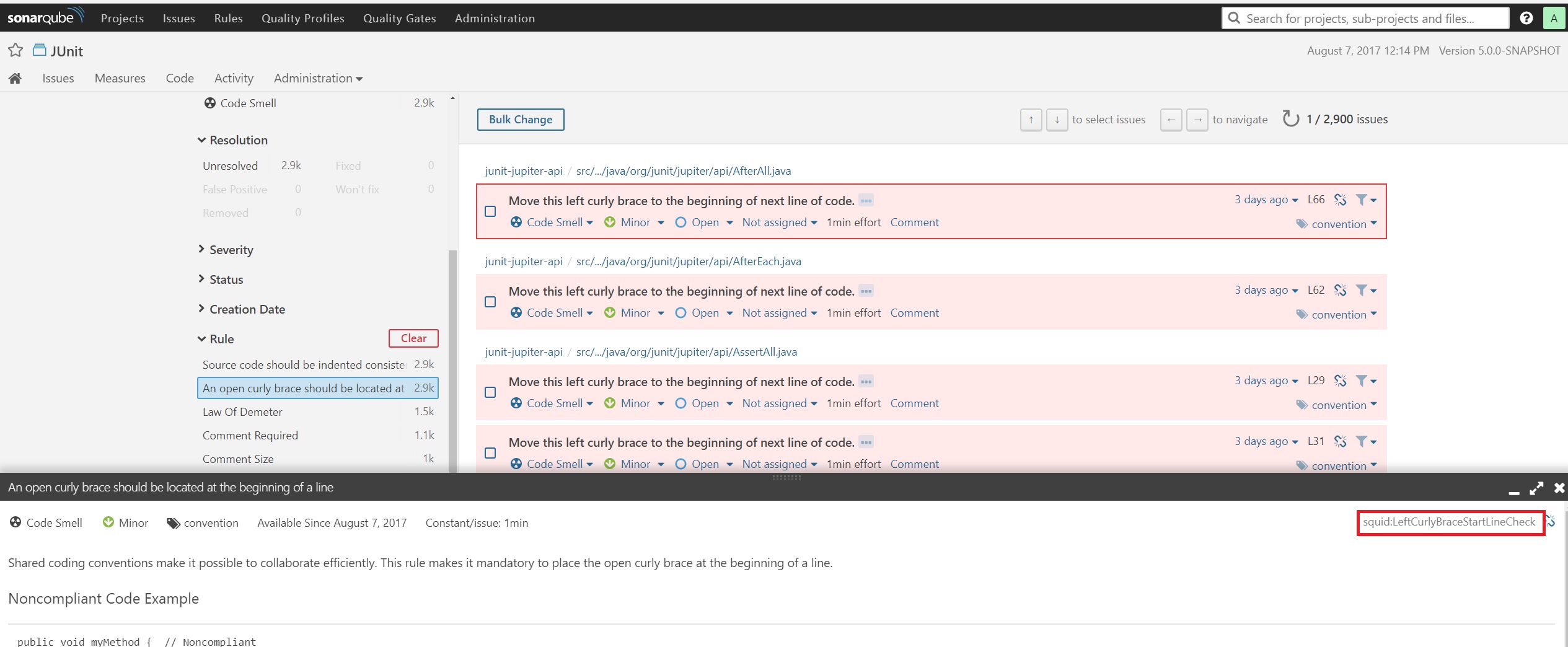Open similar-issues filter icon on L62 issue
This screenshot has width=1568, height=647.
1365,290
